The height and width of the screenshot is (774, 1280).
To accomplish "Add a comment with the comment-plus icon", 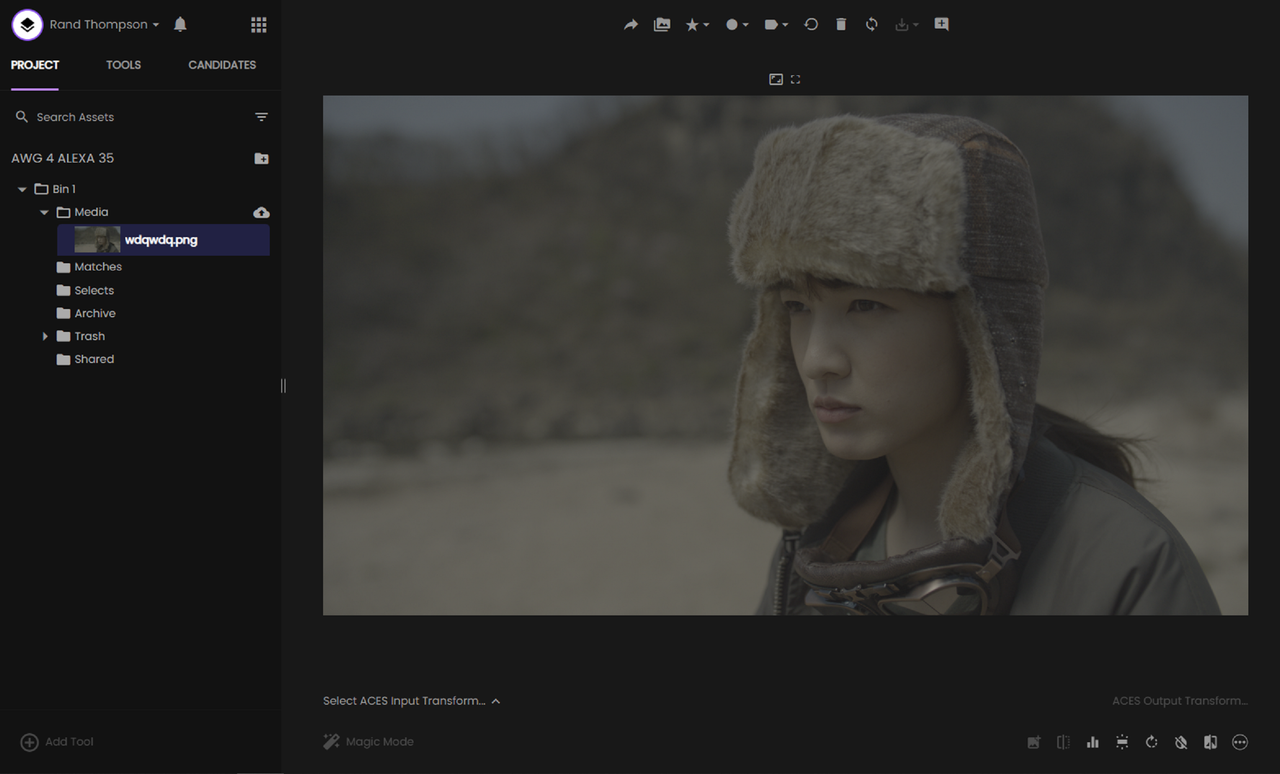I will [941, 24].
